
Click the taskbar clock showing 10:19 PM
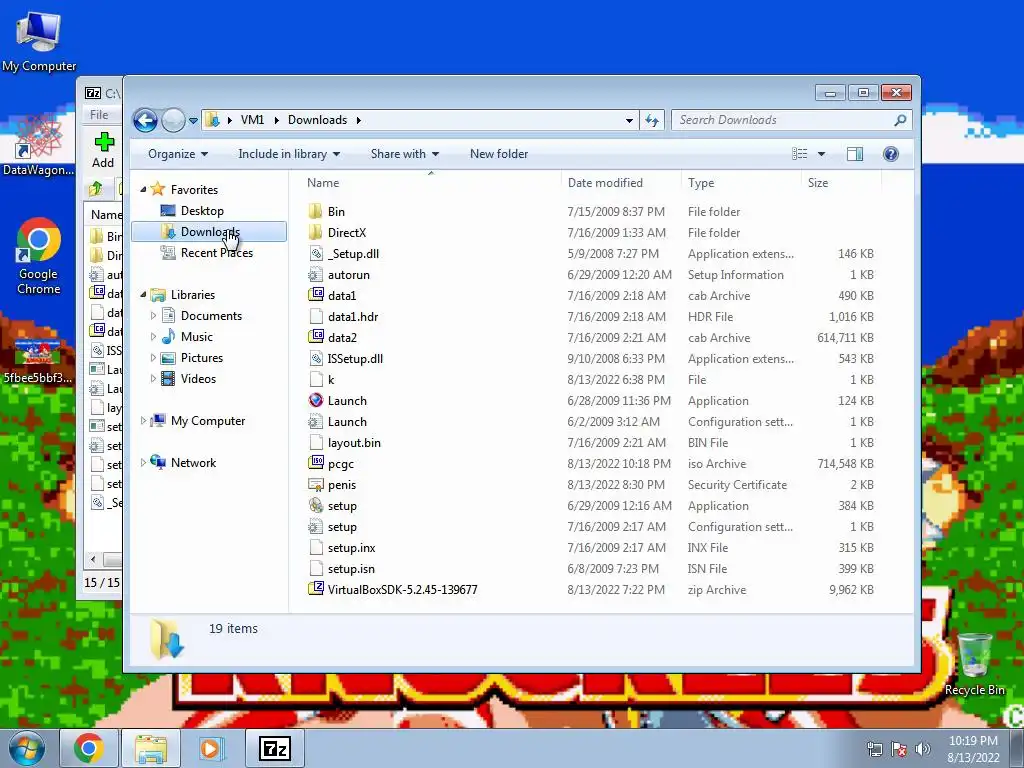[973, 749]
